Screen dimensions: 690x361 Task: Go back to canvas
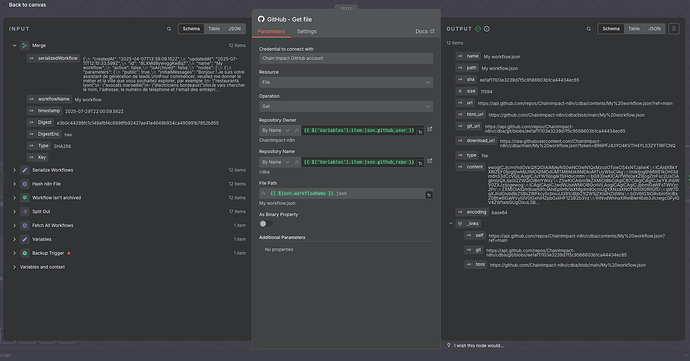27,5
